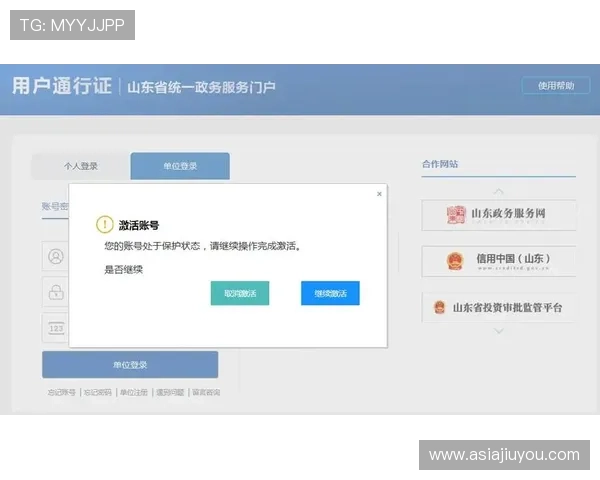Switch to the 个人登录 tab
Screen dimensions: 600x480
81,166
